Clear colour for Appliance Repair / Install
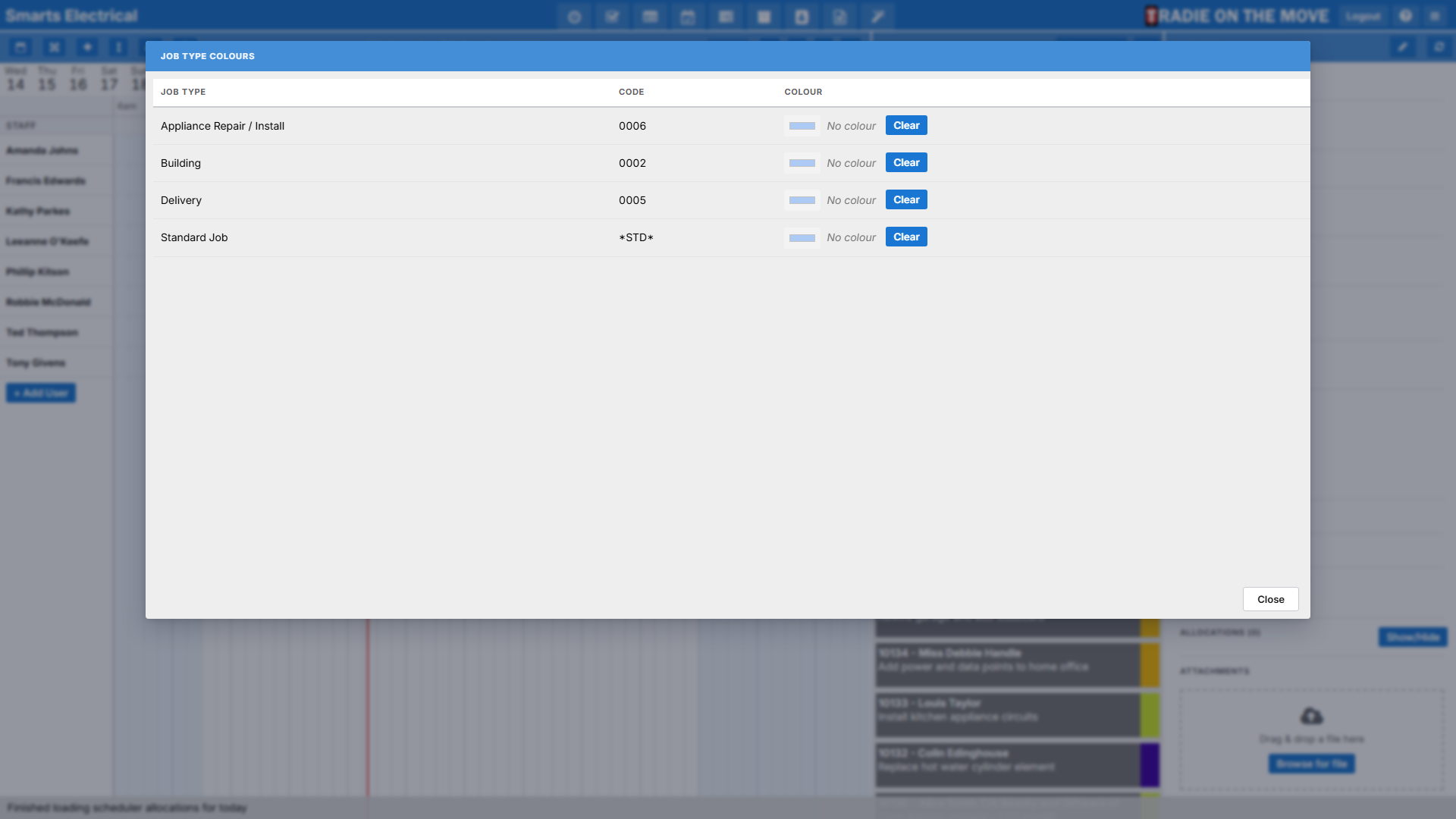 [906, 125]
